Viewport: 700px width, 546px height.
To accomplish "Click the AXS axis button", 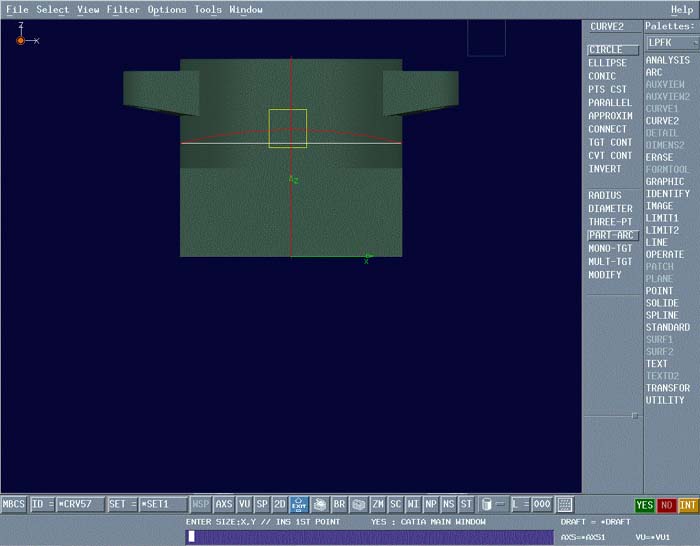I will [x=224, y=505].
